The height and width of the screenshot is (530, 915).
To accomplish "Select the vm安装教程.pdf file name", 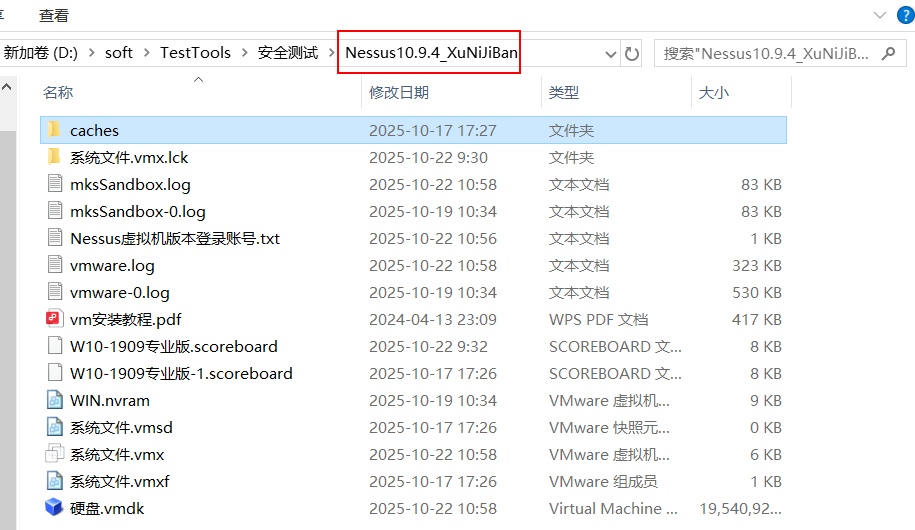I will (x=125, y=319).
